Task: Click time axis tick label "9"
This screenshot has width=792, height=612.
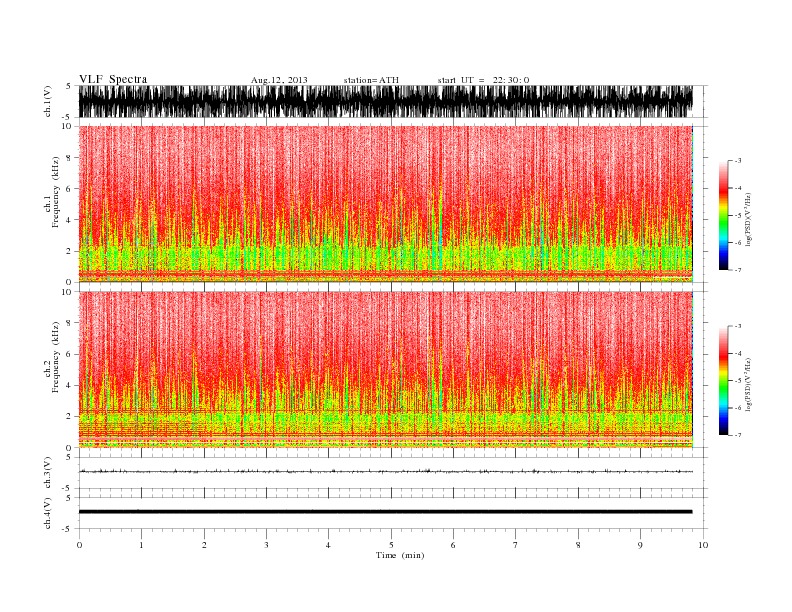Action: point(640,545)
